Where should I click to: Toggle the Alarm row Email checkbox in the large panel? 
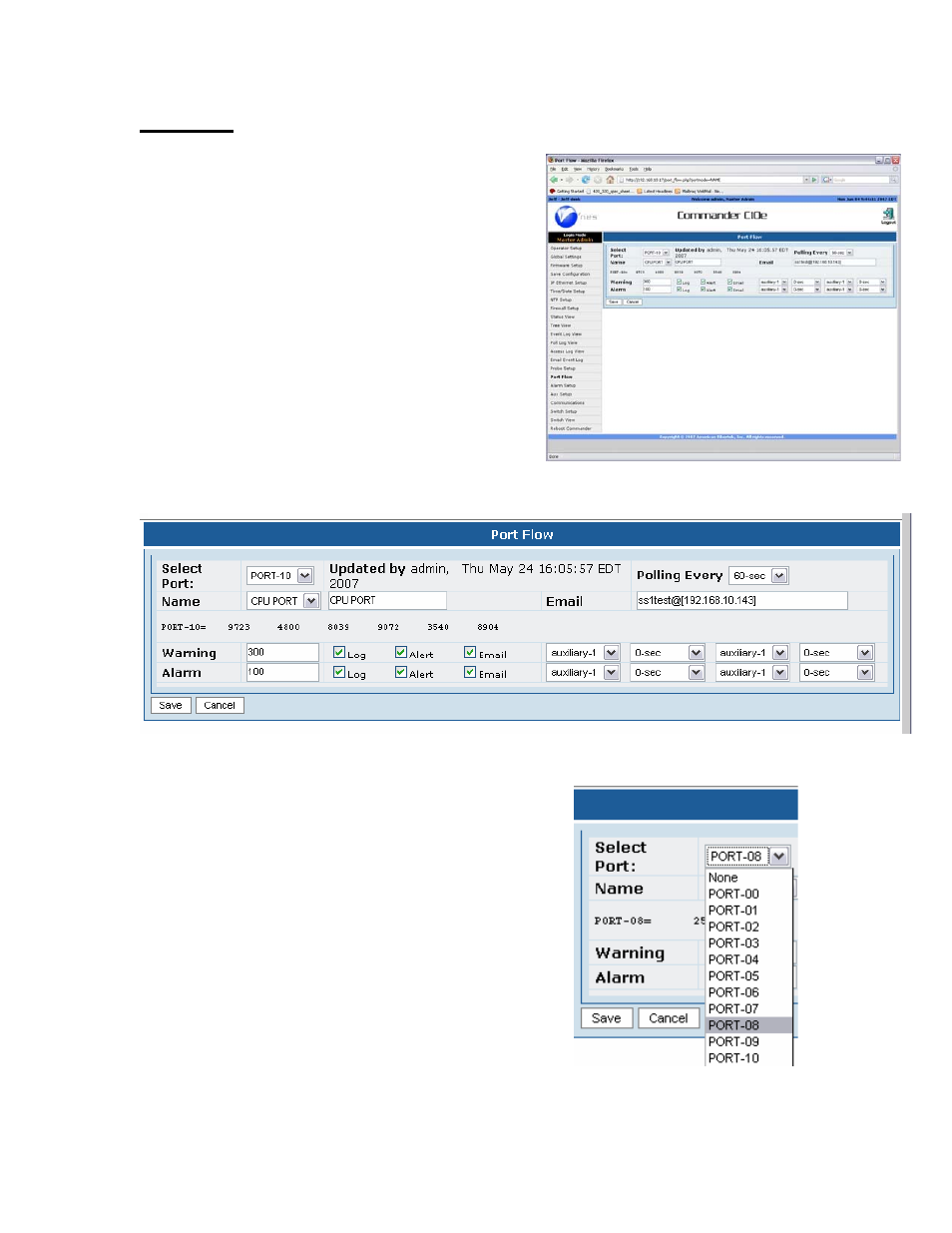coord(470,672)
